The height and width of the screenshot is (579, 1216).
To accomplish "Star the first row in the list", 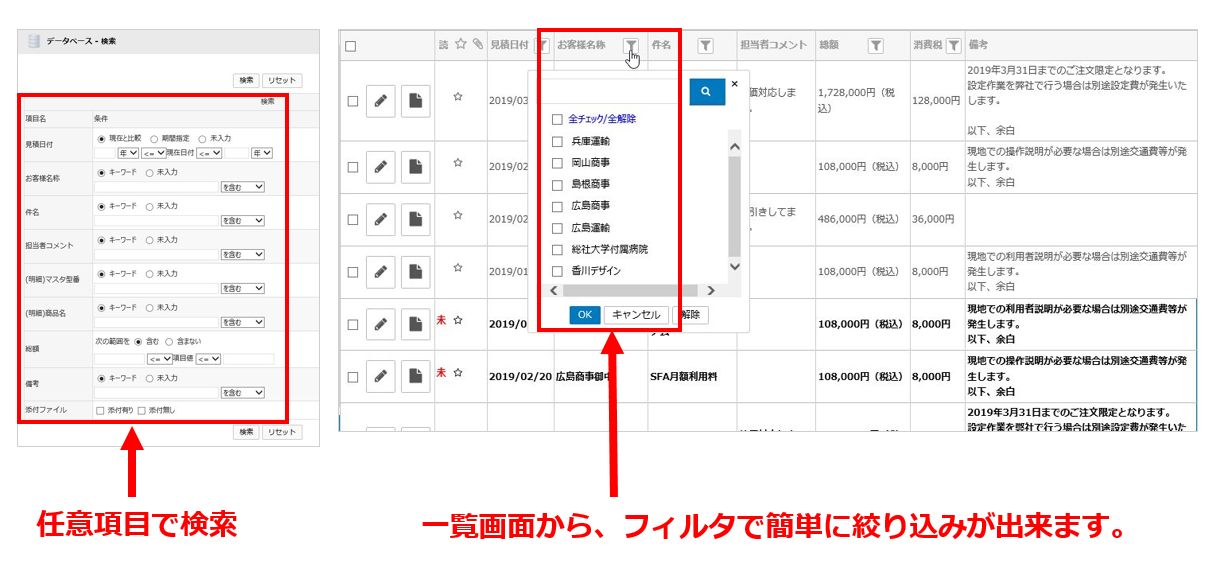I will click(458, 98).
